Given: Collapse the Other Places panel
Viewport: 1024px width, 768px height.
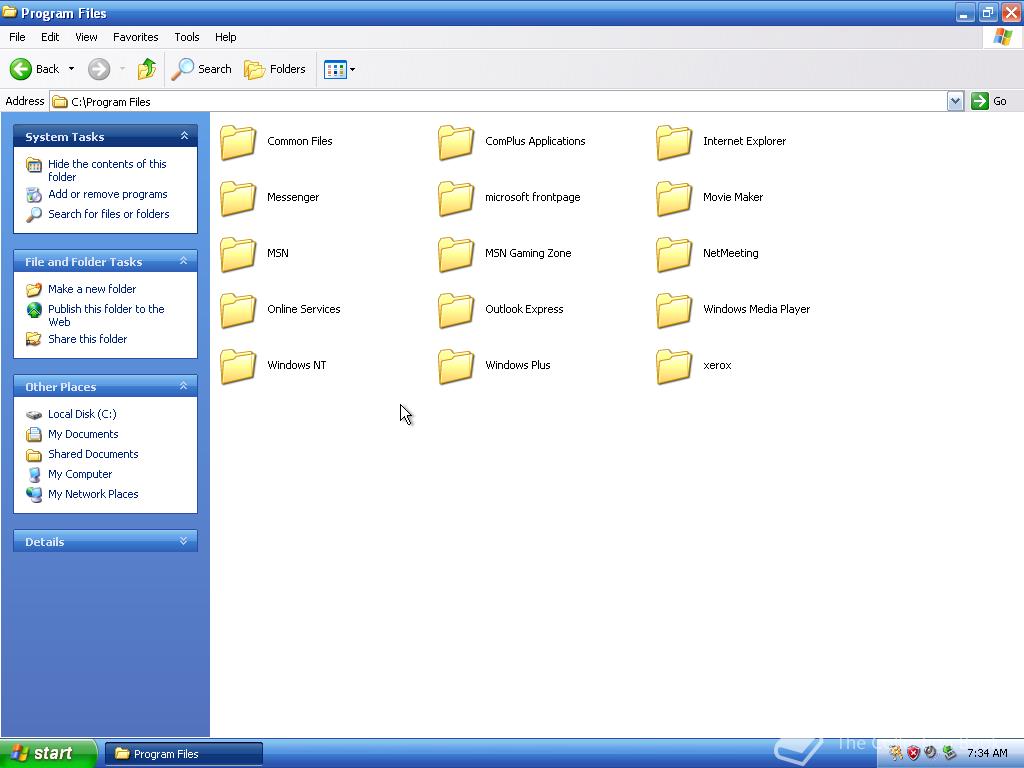Looking at the screenshot, I should 184,386.
